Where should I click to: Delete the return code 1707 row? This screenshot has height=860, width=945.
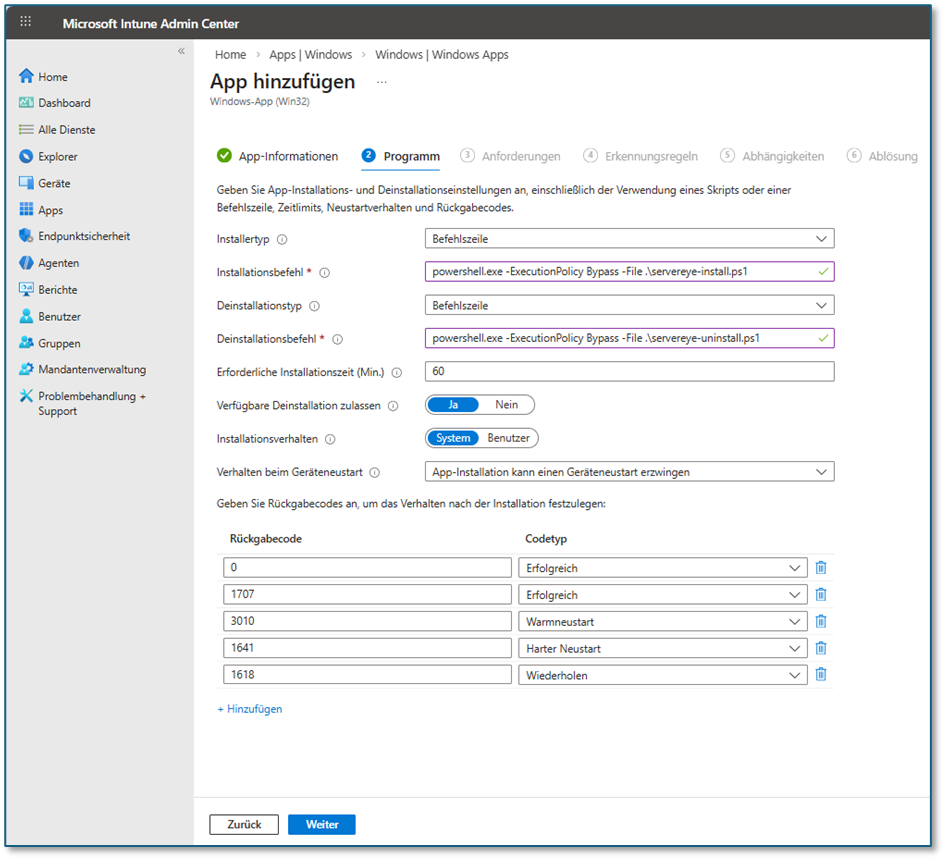(821, 594)
